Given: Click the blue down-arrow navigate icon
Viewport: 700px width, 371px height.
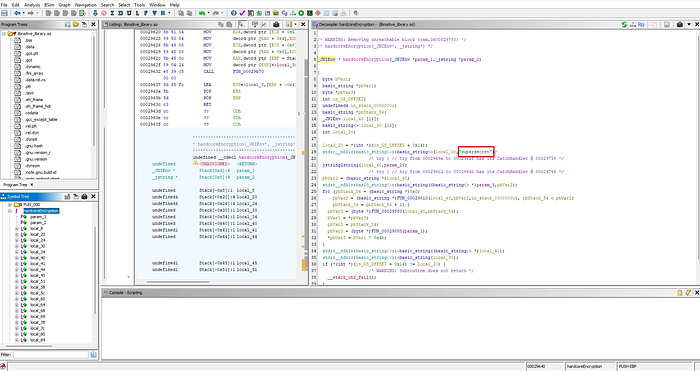Looking at the screenshot, I should pyautogui.click(x=95, y=13).
